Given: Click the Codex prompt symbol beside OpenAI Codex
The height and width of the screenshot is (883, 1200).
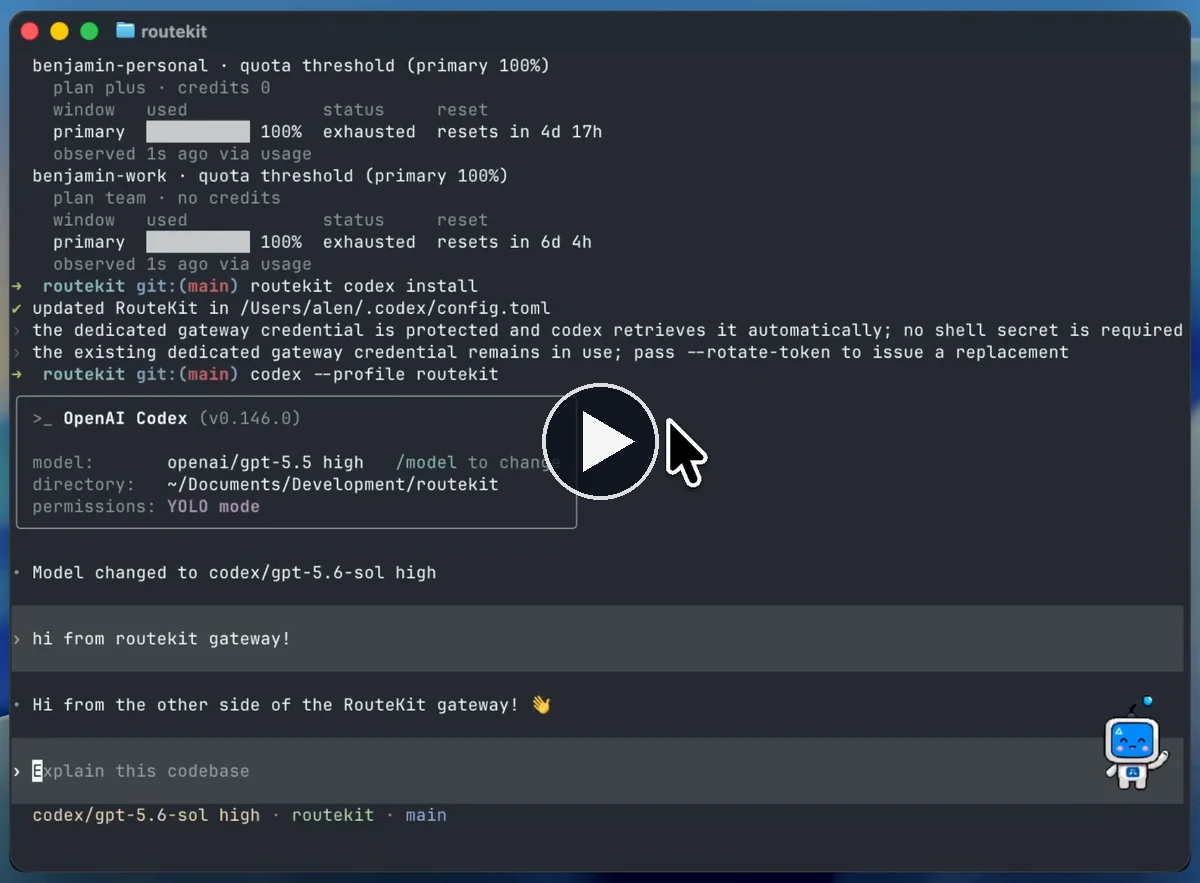Looking at the screenshot, I should click(42, 418).
